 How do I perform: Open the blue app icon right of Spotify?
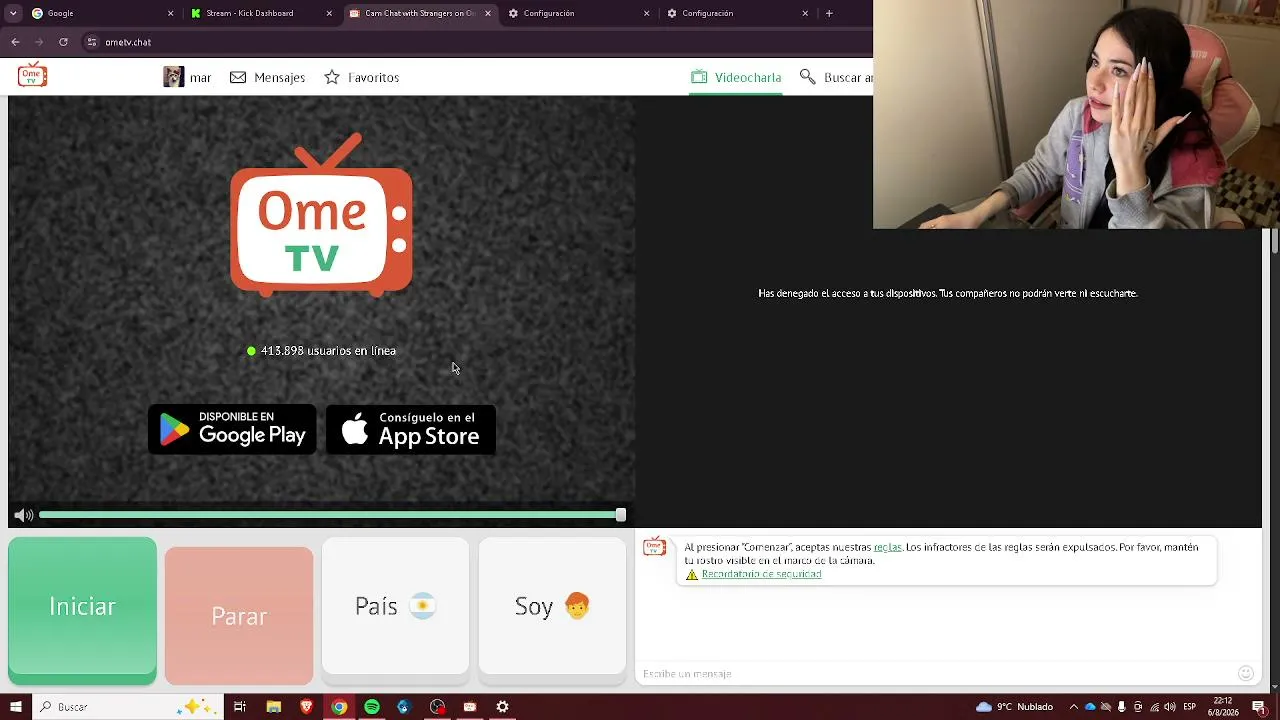(x=404, y=707)
